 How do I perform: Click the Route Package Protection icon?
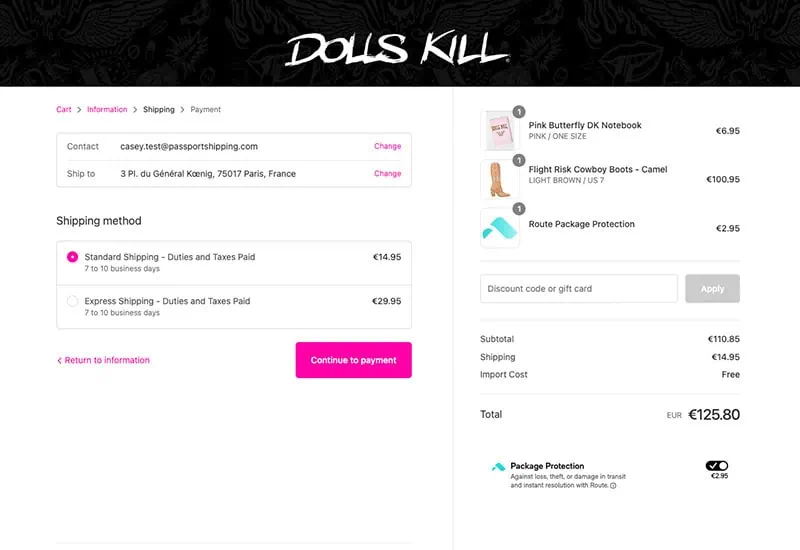[499, 228]
